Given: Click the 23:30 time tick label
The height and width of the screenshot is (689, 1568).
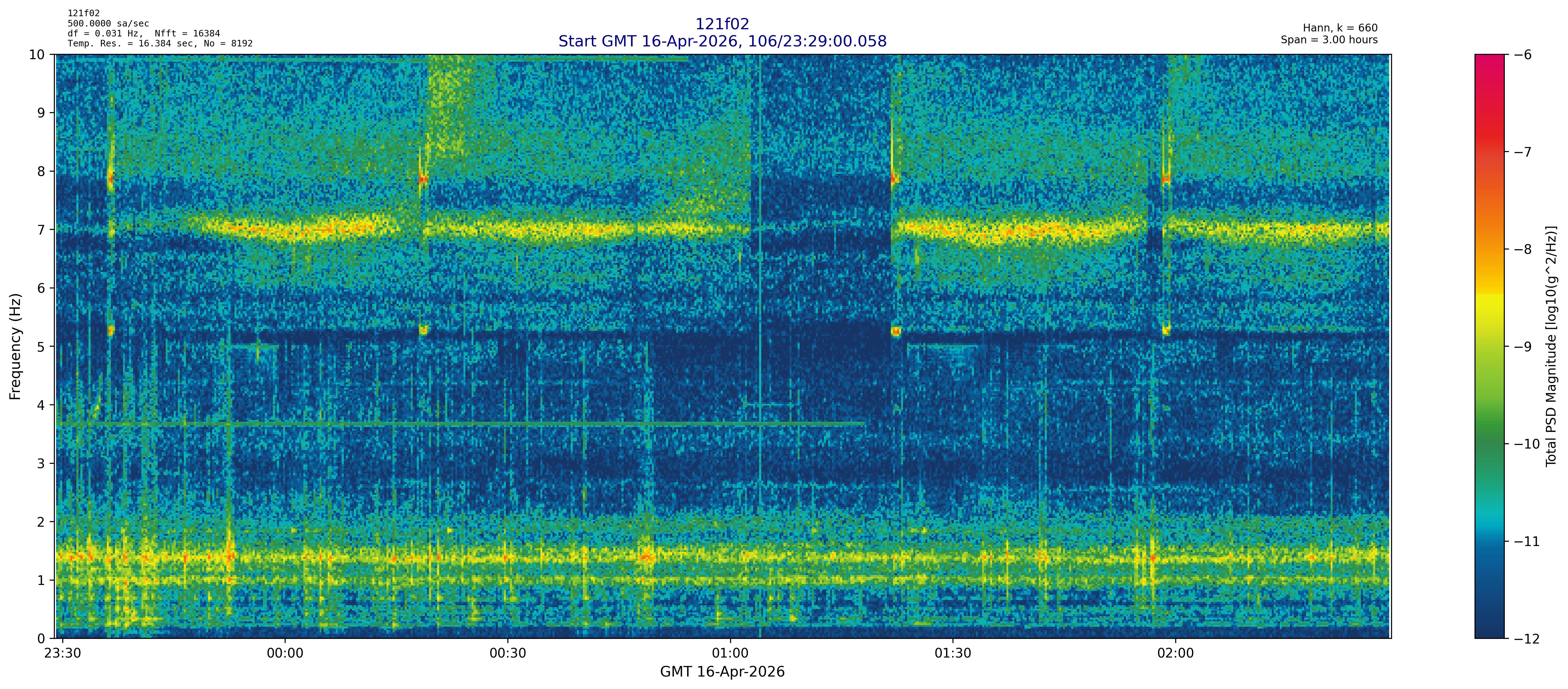Looking at the screenshot, I should click(x=62, y=654).
